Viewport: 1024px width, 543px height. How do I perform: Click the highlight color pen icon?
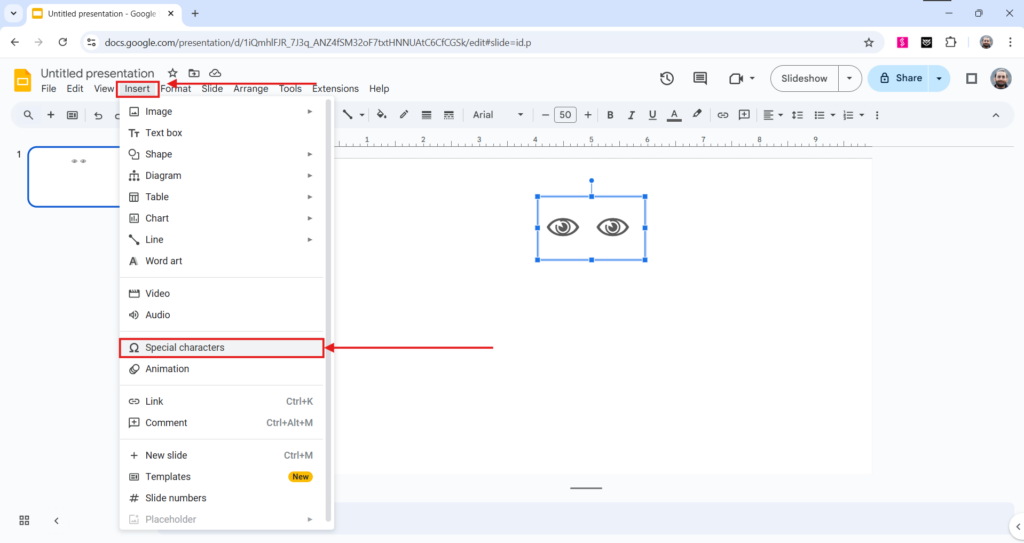(x=697, y=115)
